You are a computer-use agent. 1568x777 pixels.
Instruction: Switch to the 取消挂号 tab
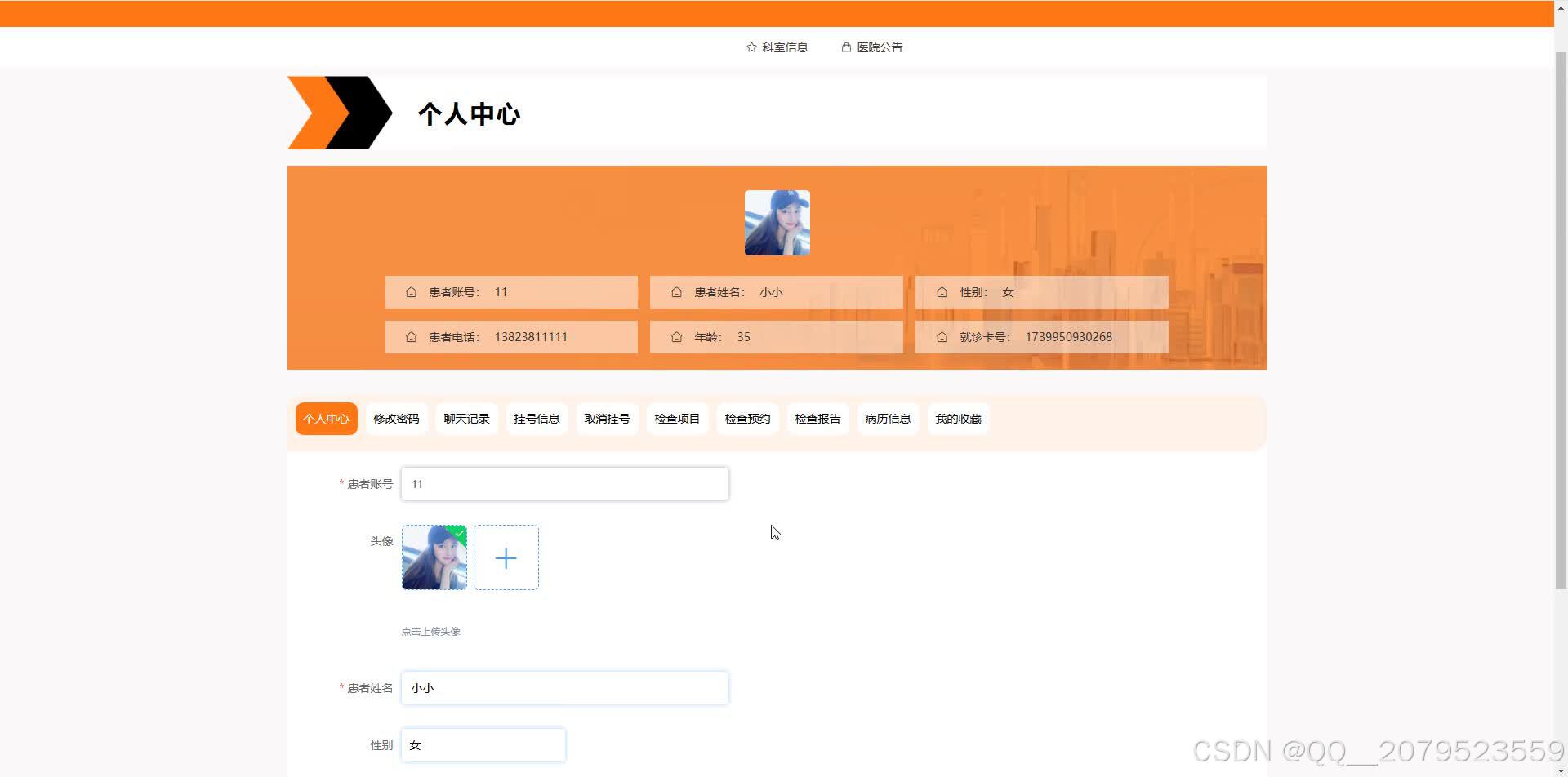click(x=607, y=418)
